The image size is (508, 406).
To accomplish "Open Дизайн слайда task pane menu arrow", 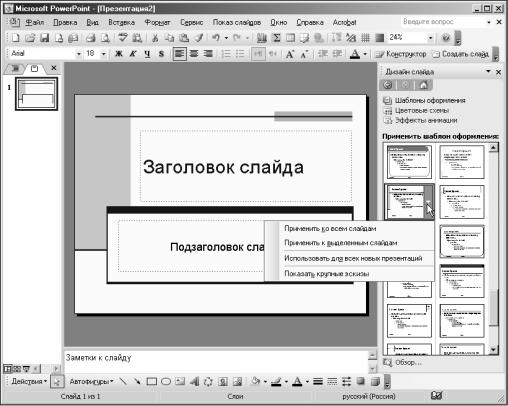I will 488,71.
